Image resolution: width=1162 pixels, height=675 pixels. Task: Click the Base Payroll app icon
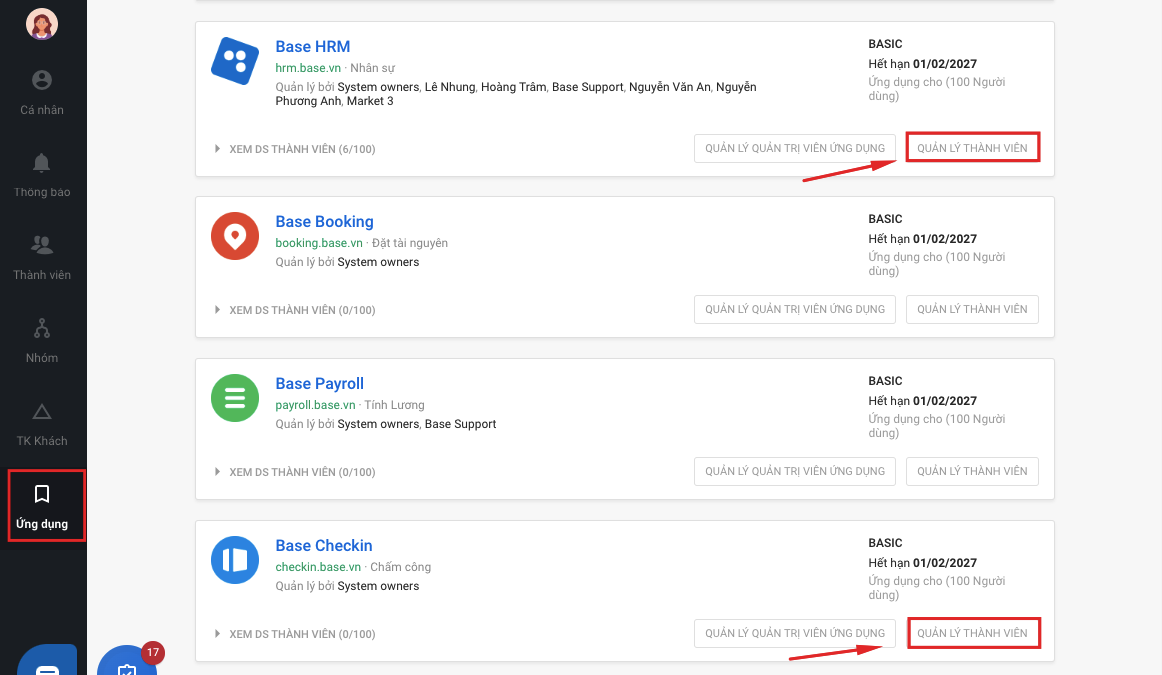pos(235,398)
